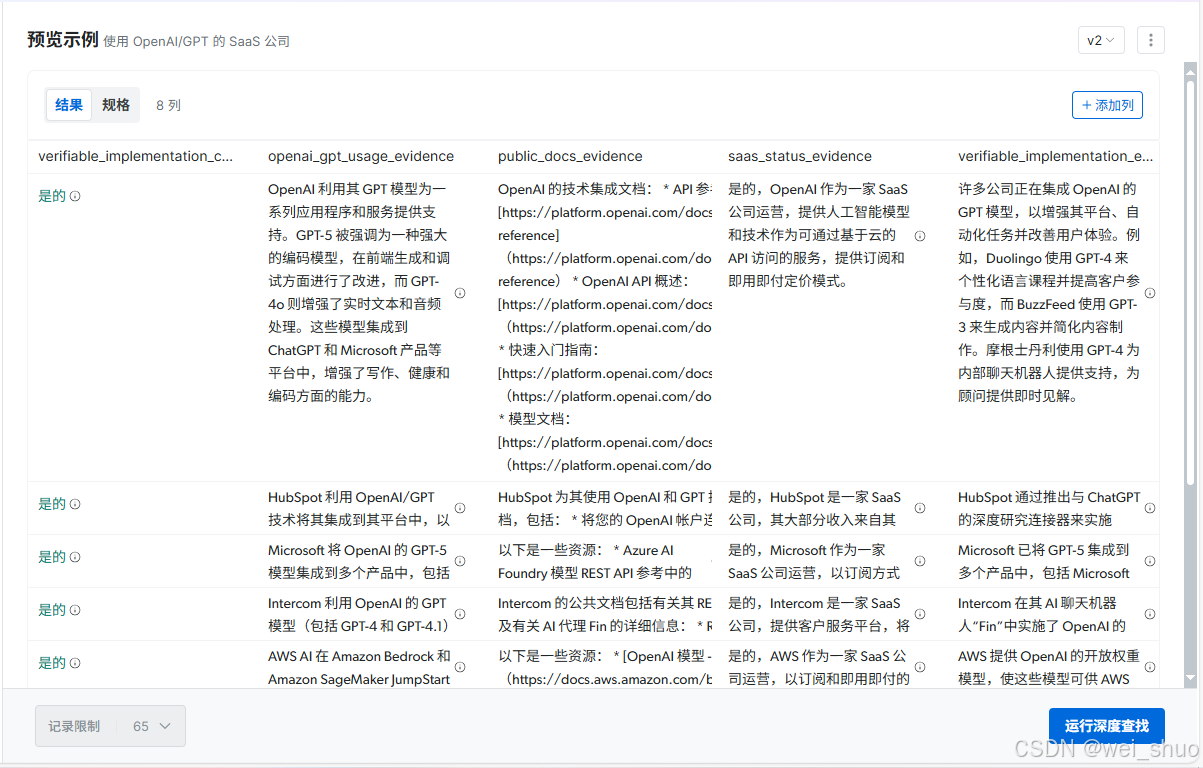Open the three-dot more options menu
This screenshot has height=768, width=1203.
[x=1151, y=40]
